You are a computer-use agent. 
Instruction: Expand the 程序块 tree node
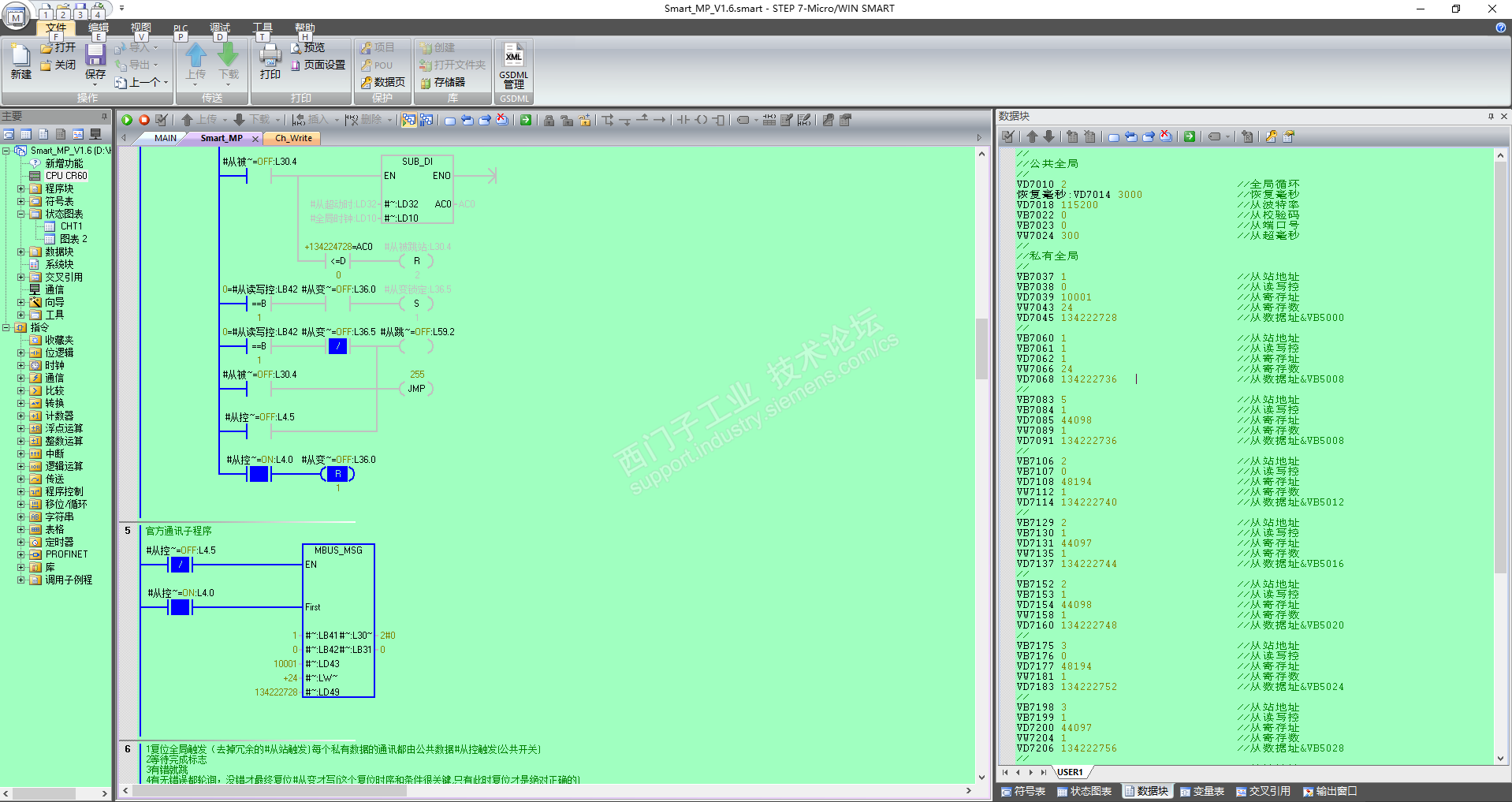(20, 188)
